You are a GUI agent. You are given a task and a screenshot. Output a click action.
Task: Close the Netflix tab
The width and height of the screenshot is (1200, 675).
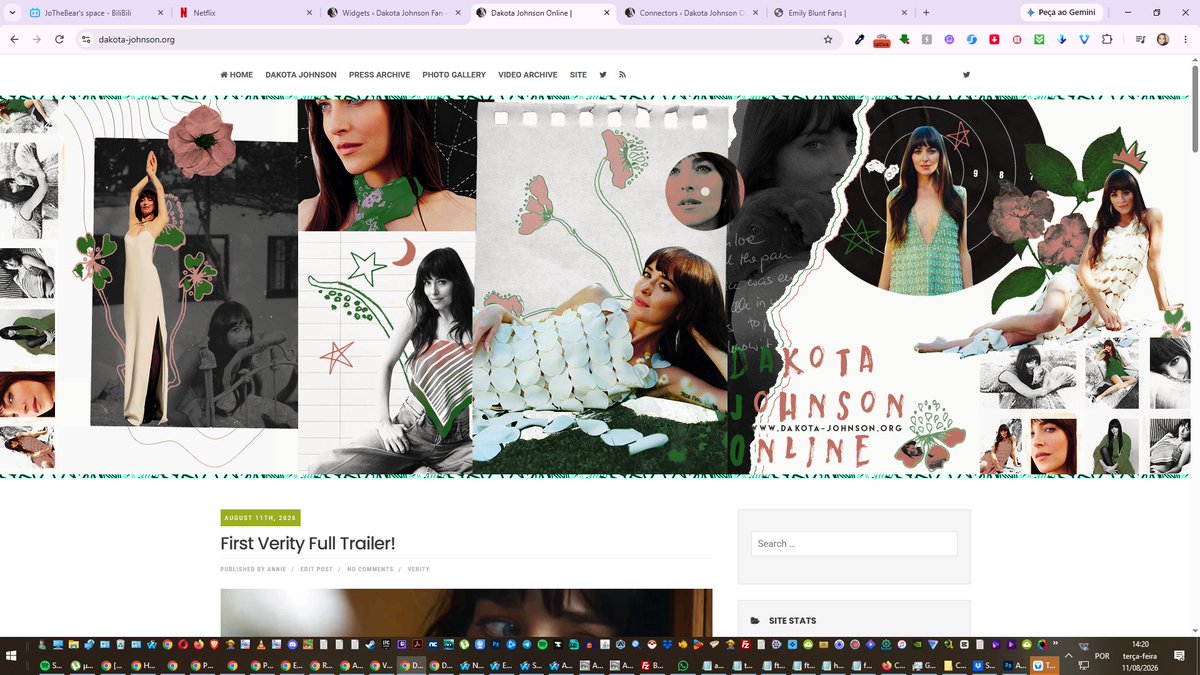309,13
